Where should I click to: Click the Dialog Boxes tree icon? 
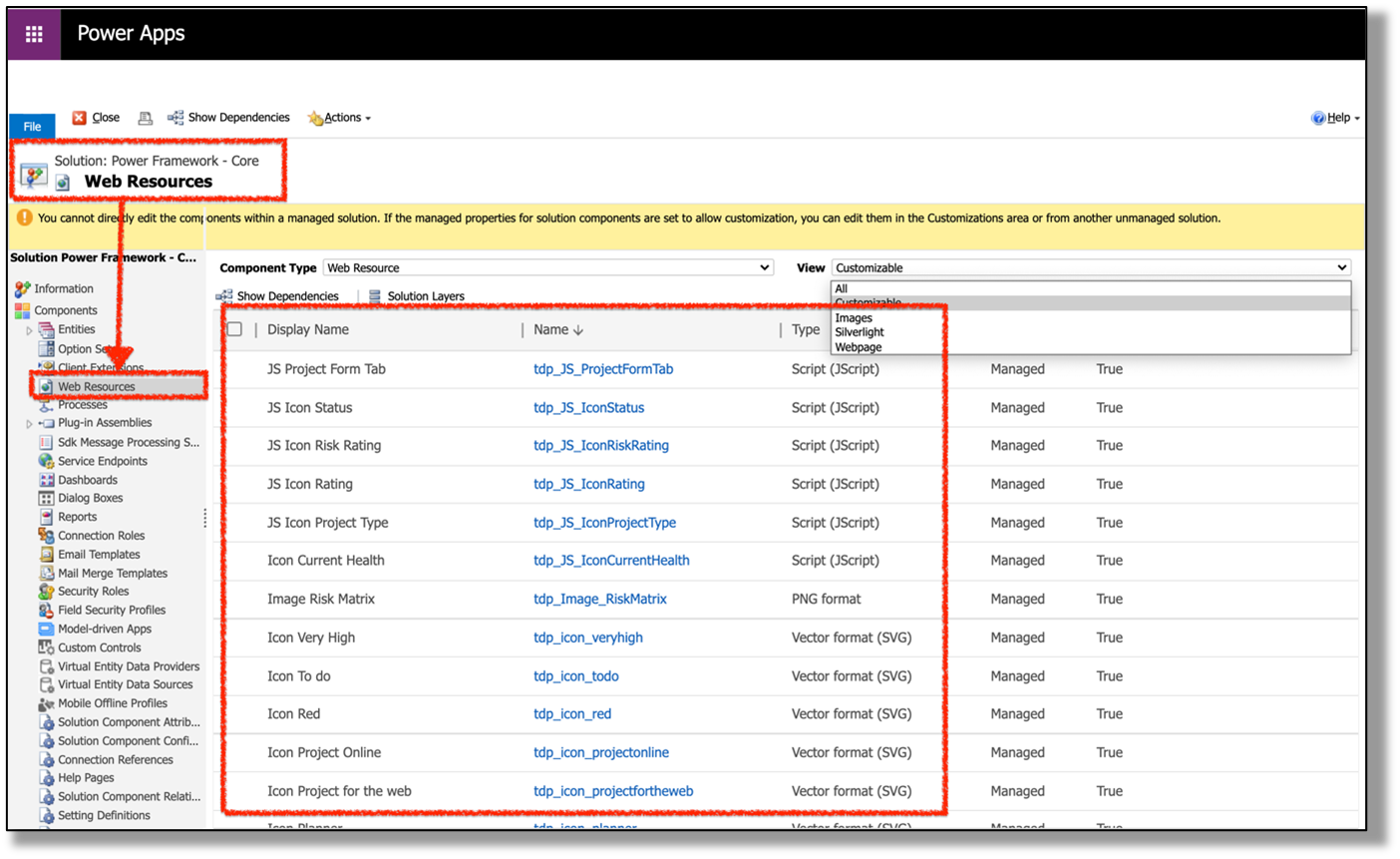[46, 498]
